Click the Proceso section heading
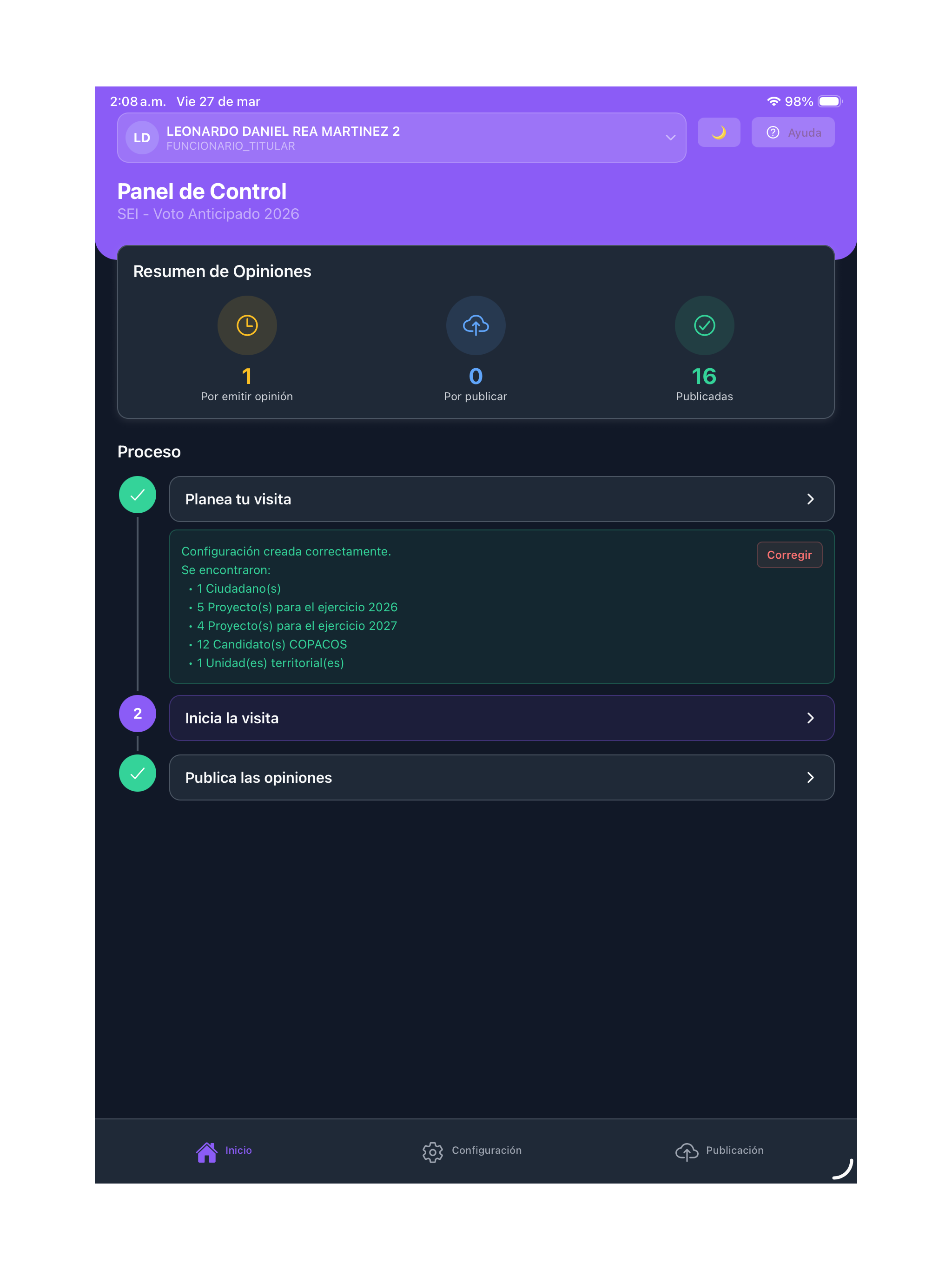952x1270 pixels. tap(149, 452)
